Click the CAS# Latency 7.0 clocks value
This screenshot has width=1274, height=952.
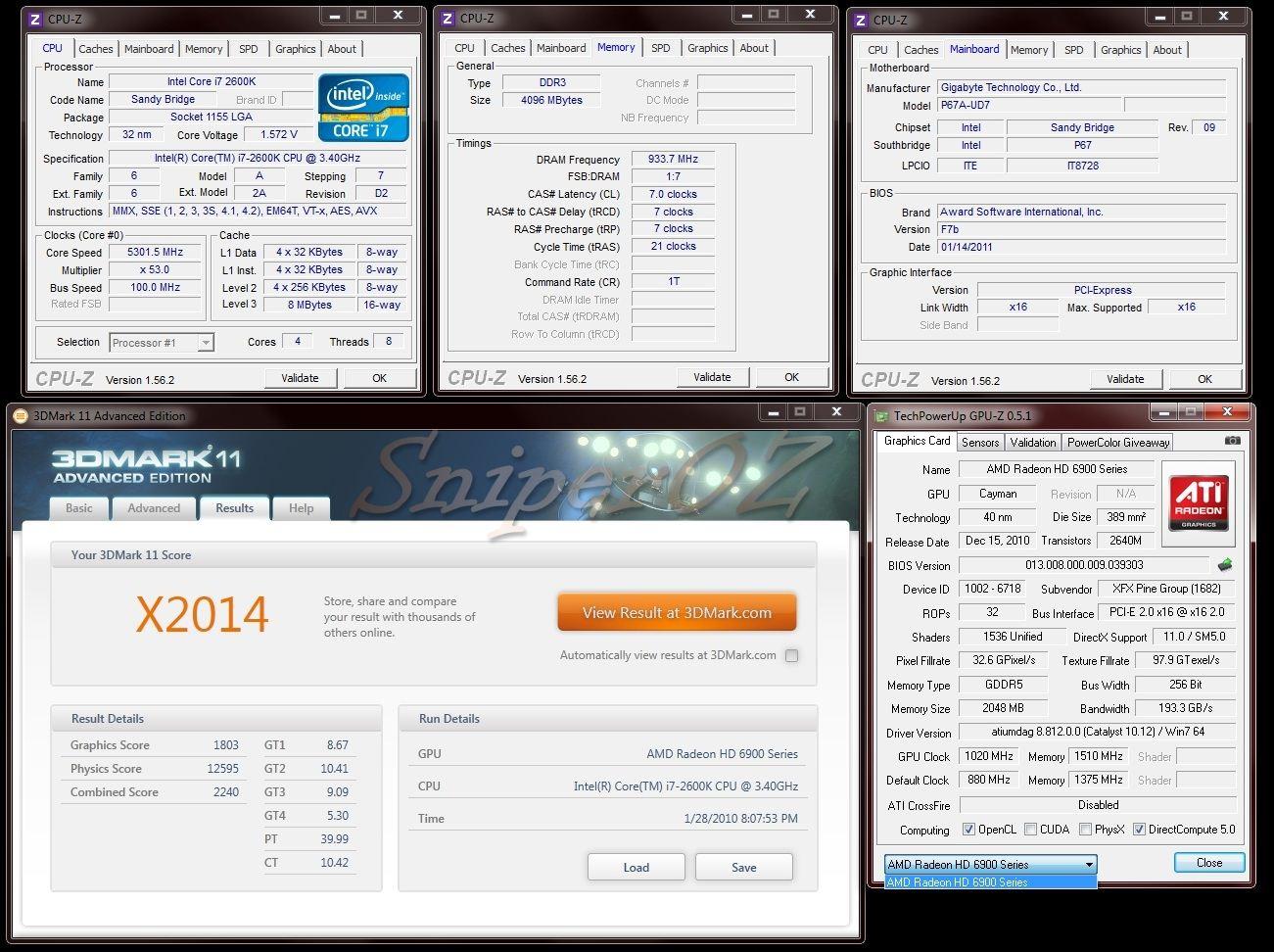coord(673,195)
